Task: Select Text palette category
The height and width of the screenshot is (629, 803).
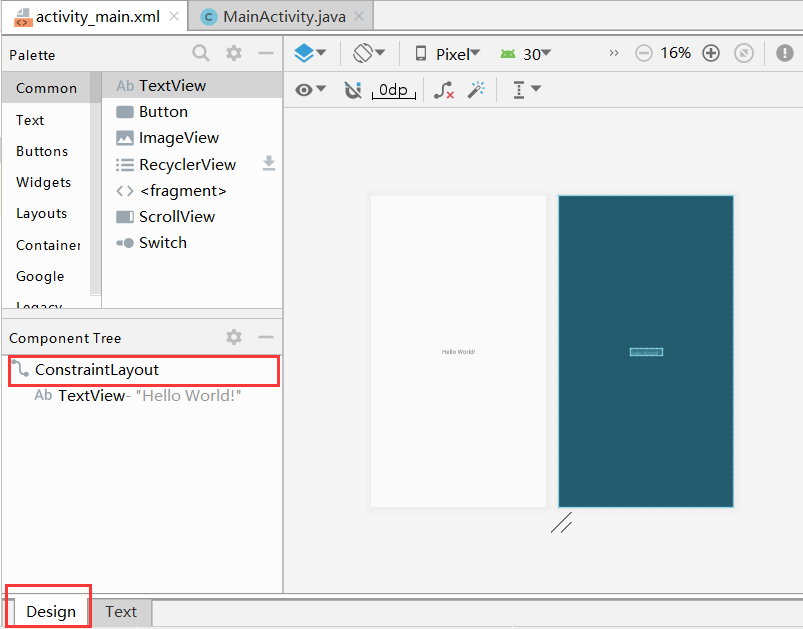Action: pyautogui.click(x=30, y=120)
